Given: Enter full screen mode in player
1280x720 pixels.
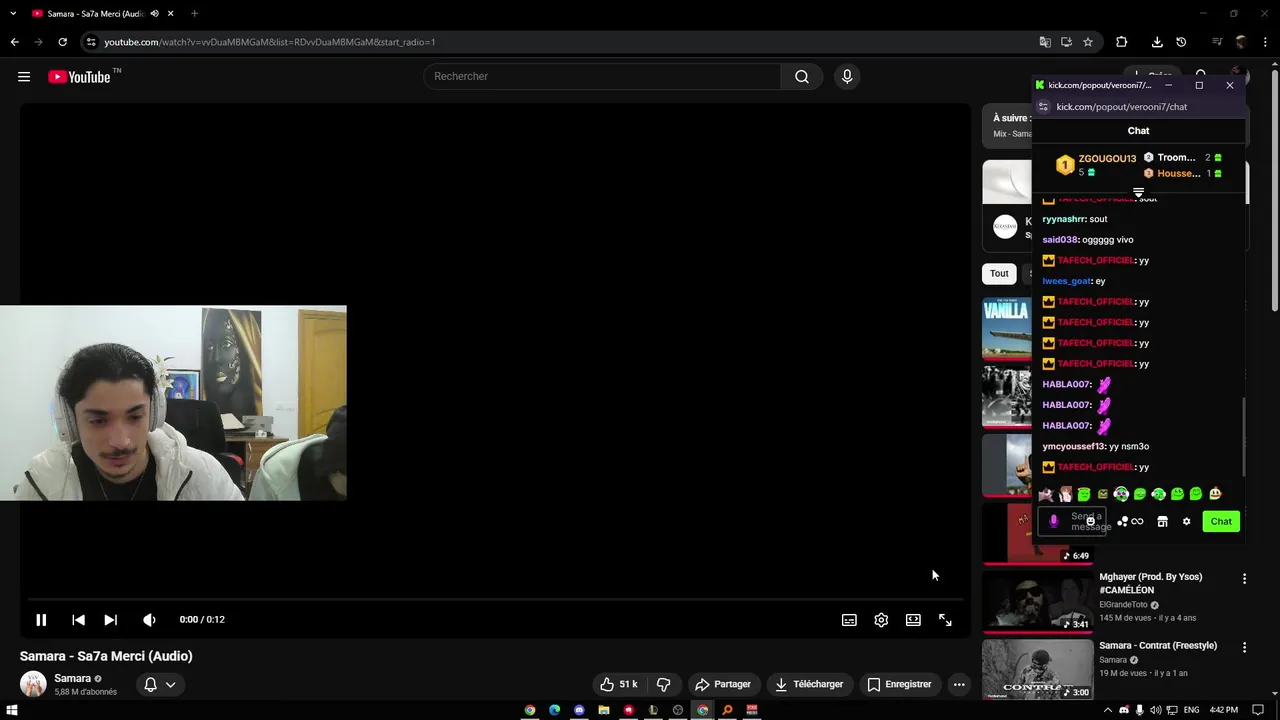Looking at the screenshot, I should tap(945, 620).
